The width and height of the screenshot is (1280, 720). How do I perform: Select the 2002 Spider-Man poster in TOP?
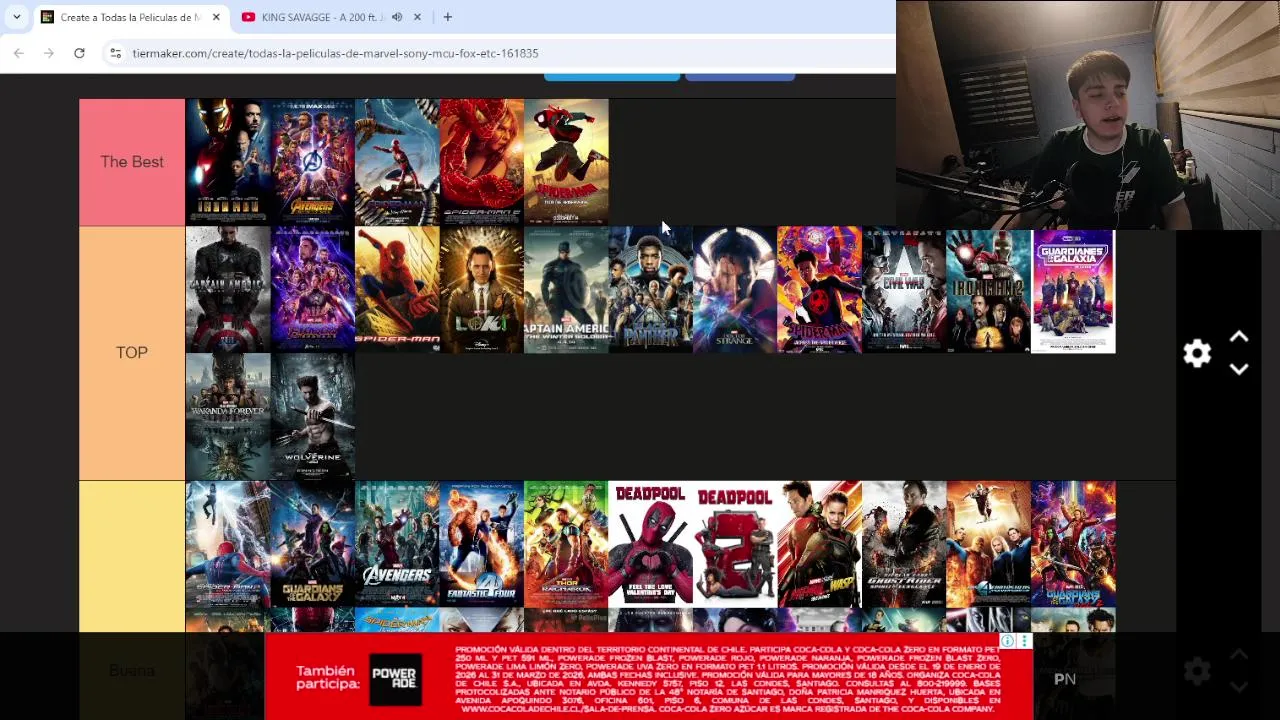coord(397,290)
